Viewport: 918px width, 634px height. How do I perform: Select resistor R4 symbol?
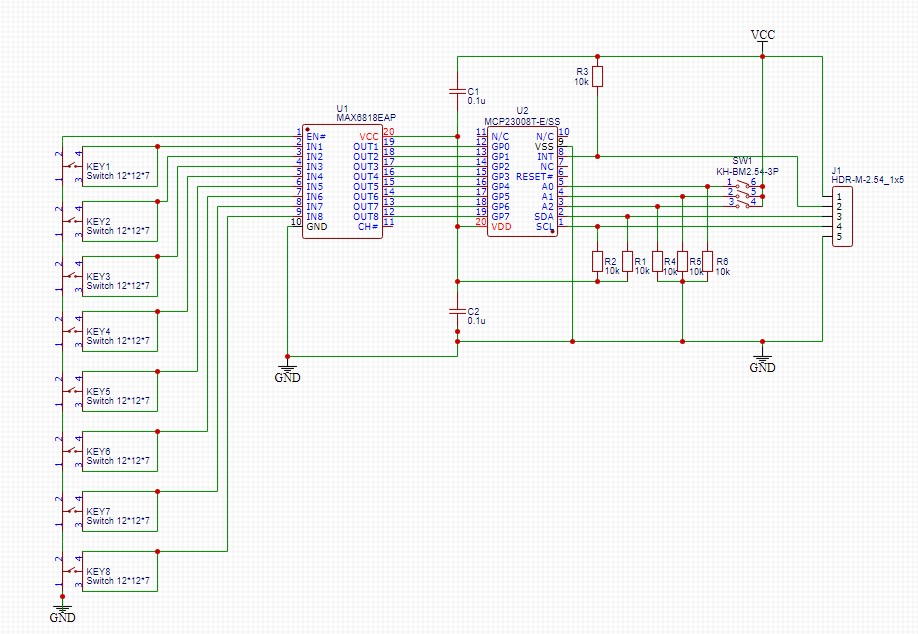point(657,262)
